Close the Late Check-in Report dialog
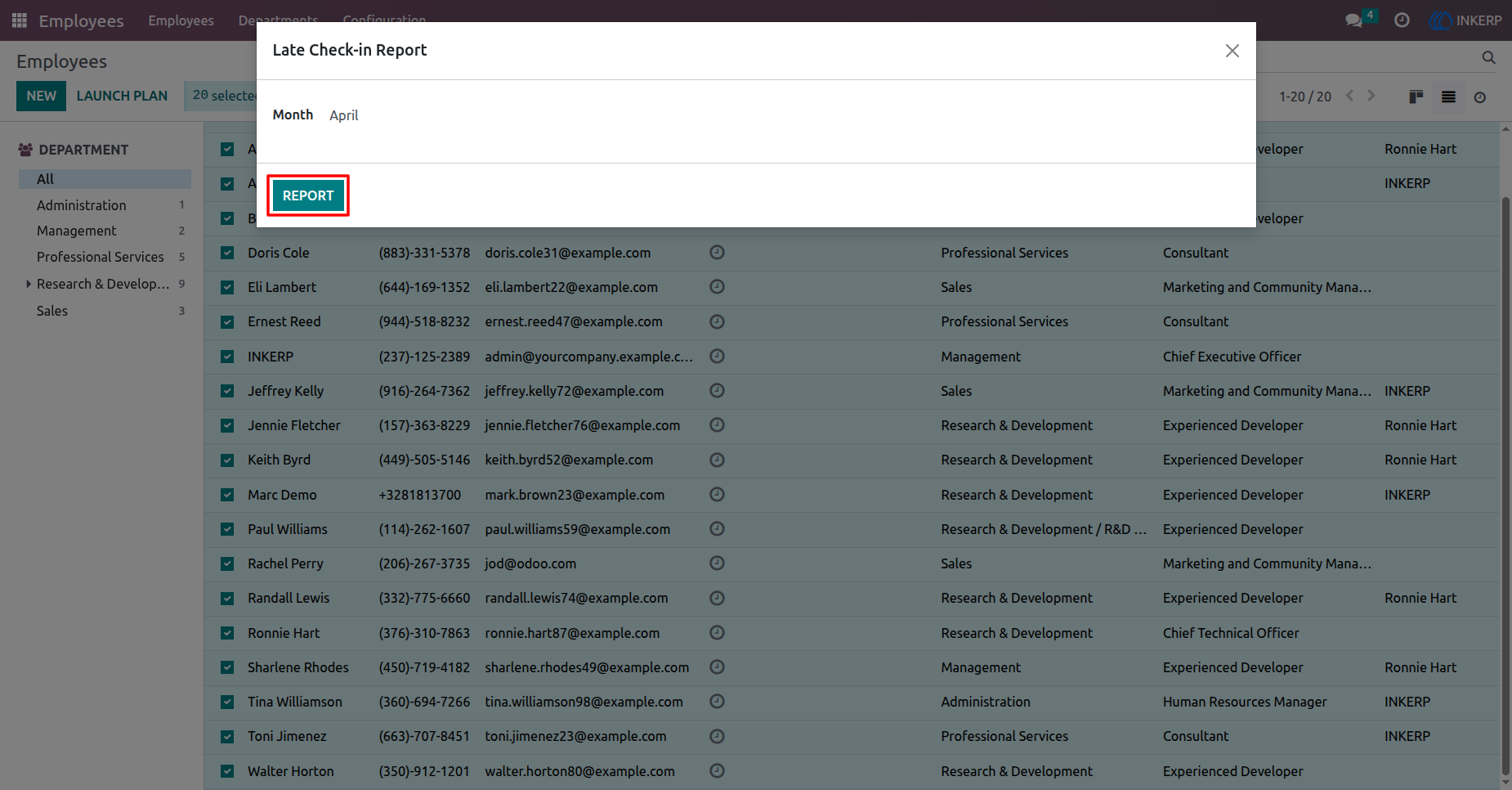Viewport: 1512px width, 790px height. click(x=1232, y=51)
